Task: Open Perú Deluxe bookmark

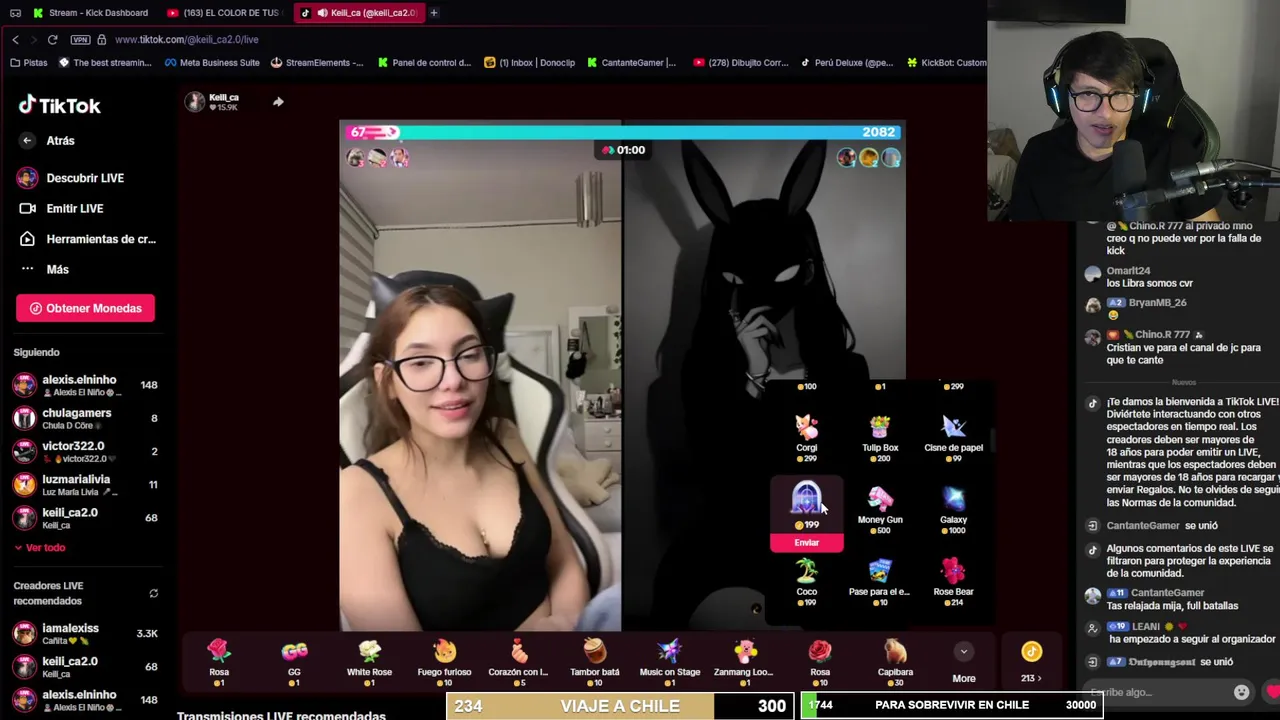Action: pos(846,62)
